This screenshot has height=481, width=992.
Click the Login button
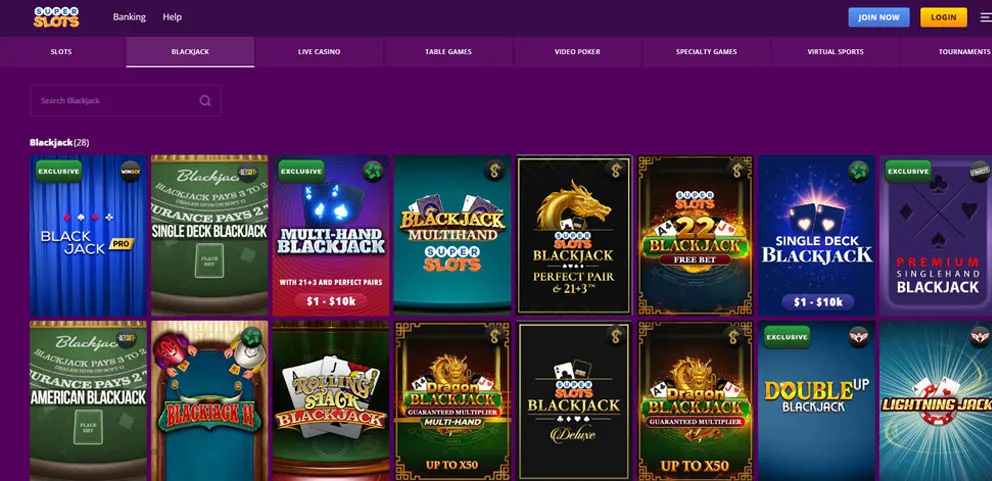pos(943,17)
